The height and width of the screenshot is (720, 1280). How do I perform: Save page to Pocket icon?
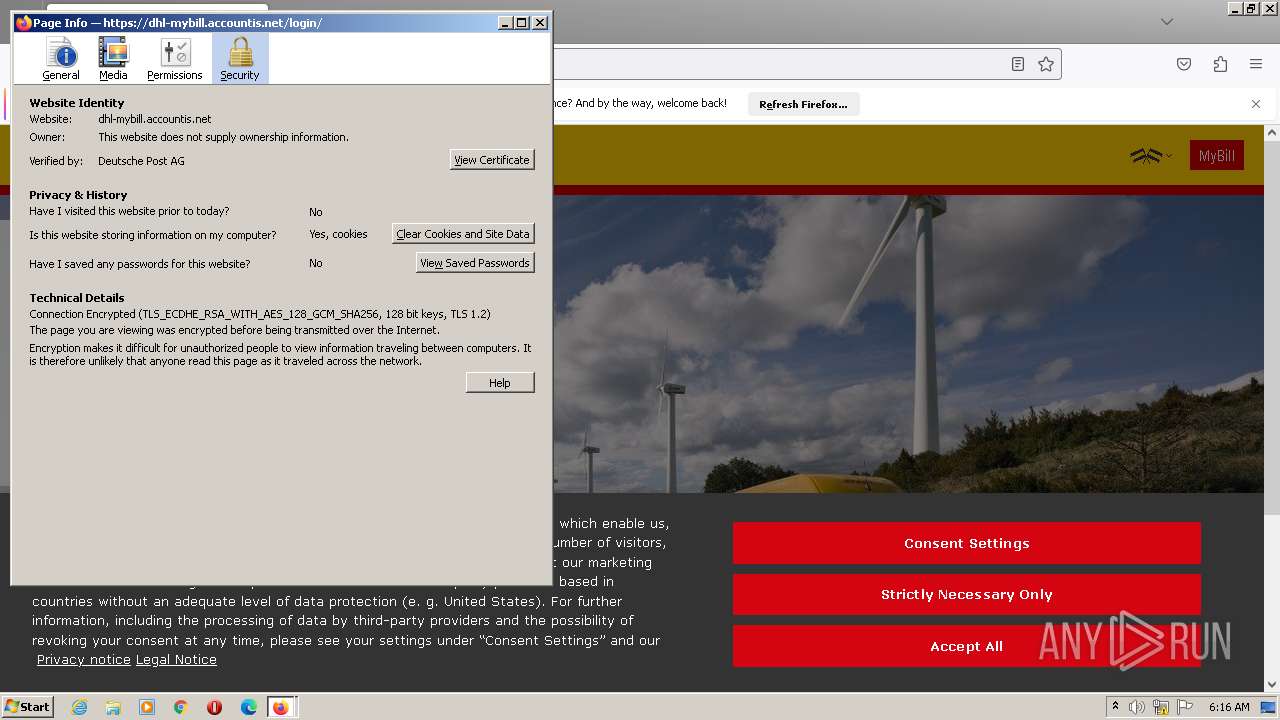point(1184,64)
